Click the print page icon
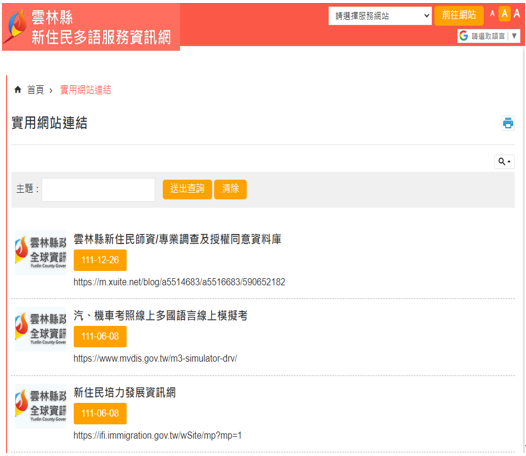Image resolution: width=526 pixels, height=456 pixels. [508, 123]
